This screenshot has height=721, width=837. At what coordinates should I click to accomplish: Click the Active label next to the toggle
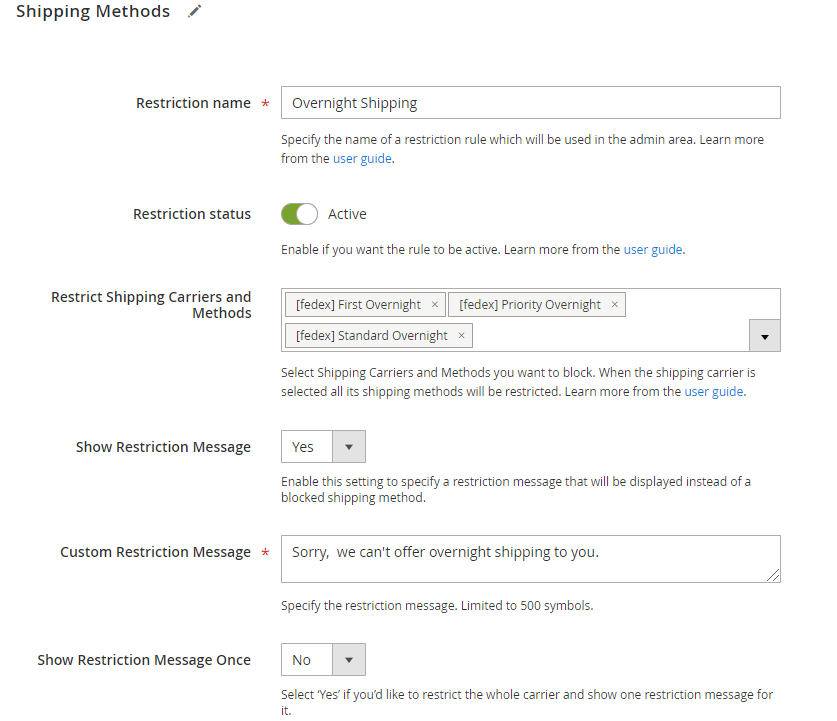pos(347,214)
